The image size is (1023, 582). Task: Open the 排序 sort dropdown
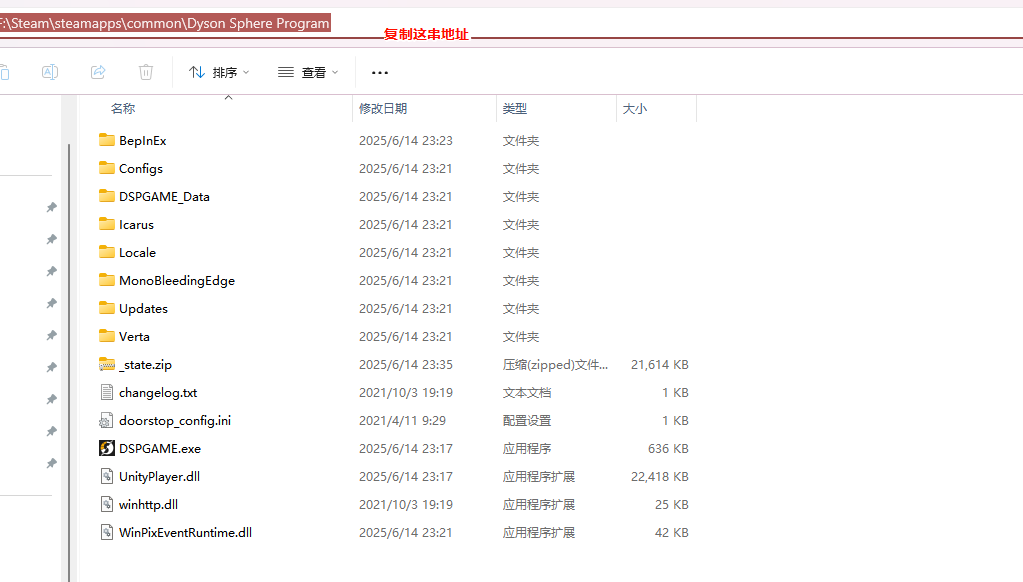tap(219, 72)
